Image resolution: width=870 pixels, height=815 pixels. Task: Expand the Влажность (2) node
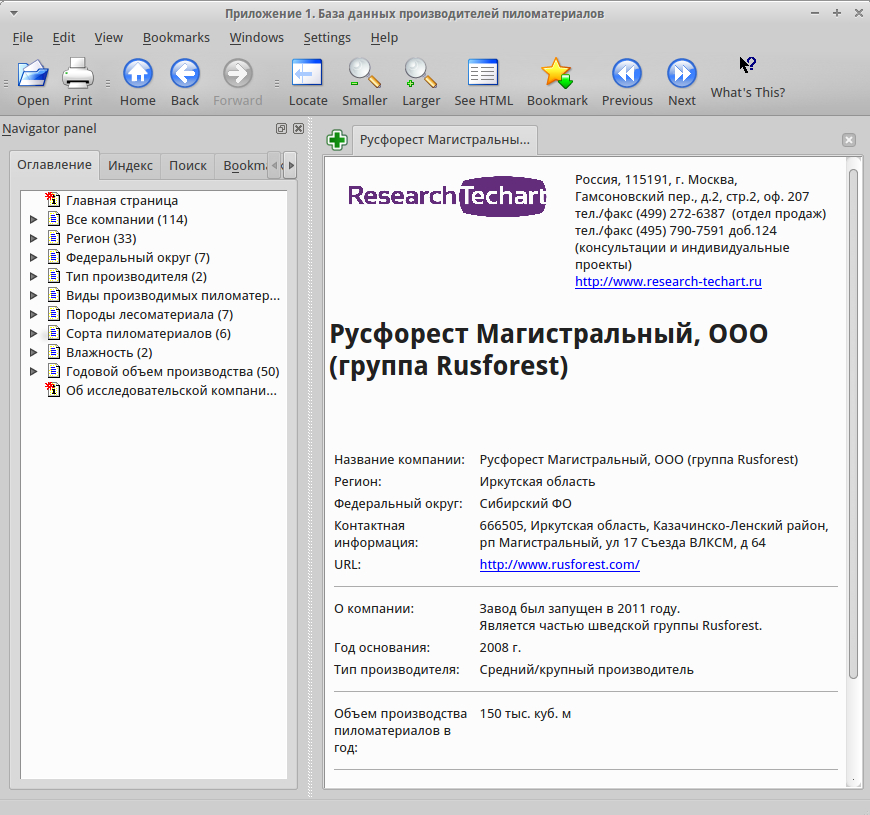pyautogui.click(x=33, y=352)
